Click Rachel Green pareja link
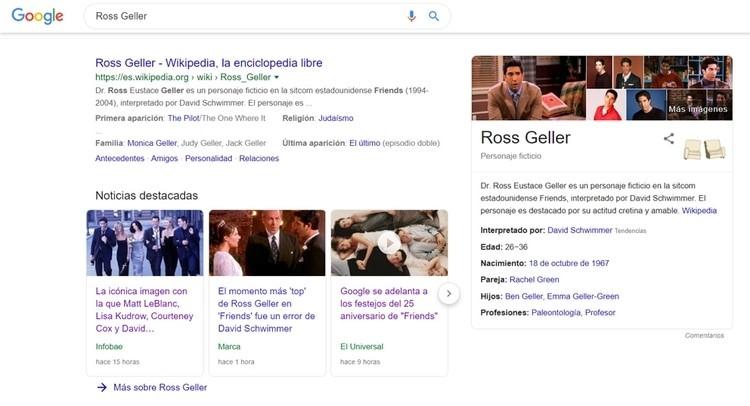This screenshot has height=406, width=750. 534,279
